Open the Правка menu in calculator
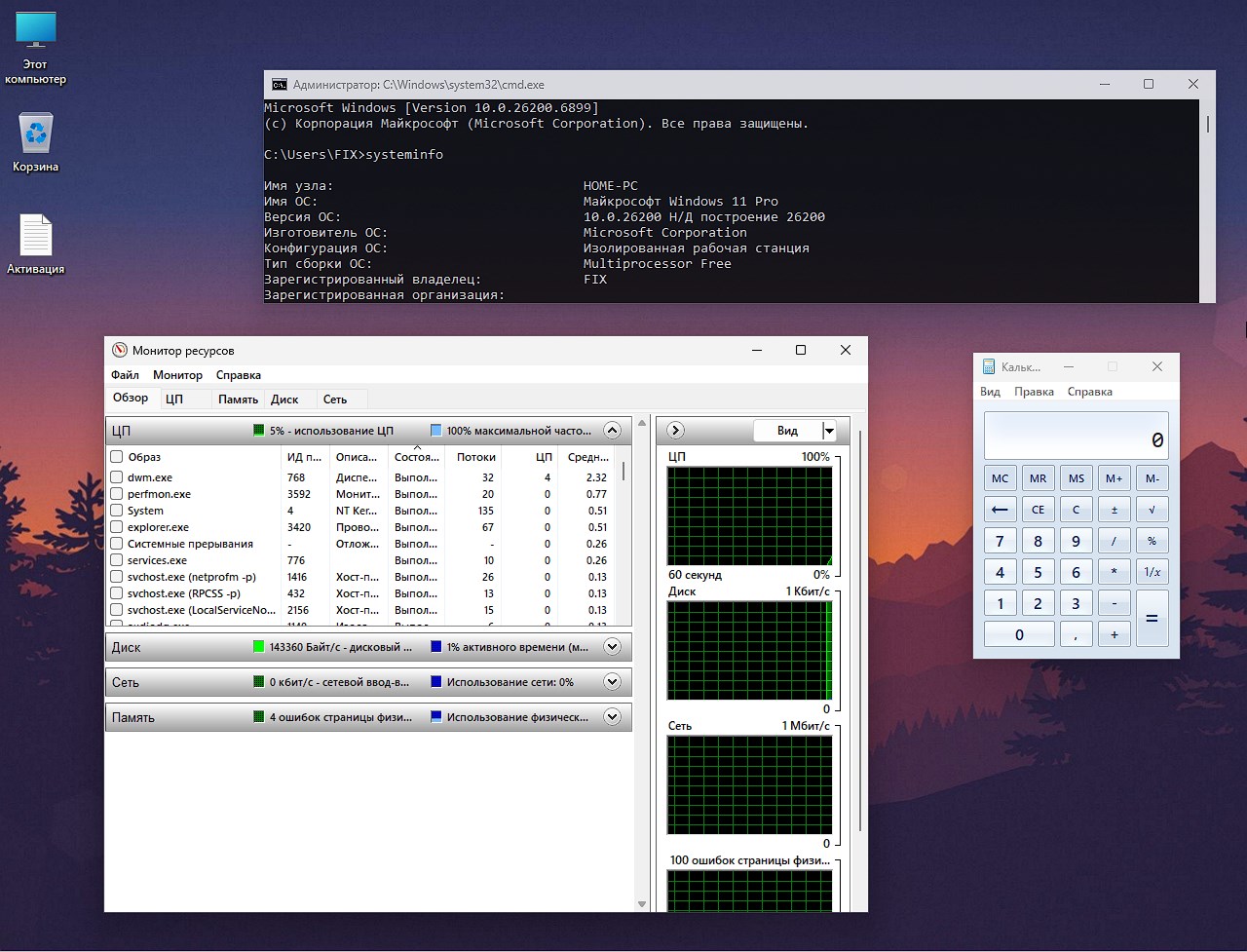Screen dimensions: 1247x952 1034,392
